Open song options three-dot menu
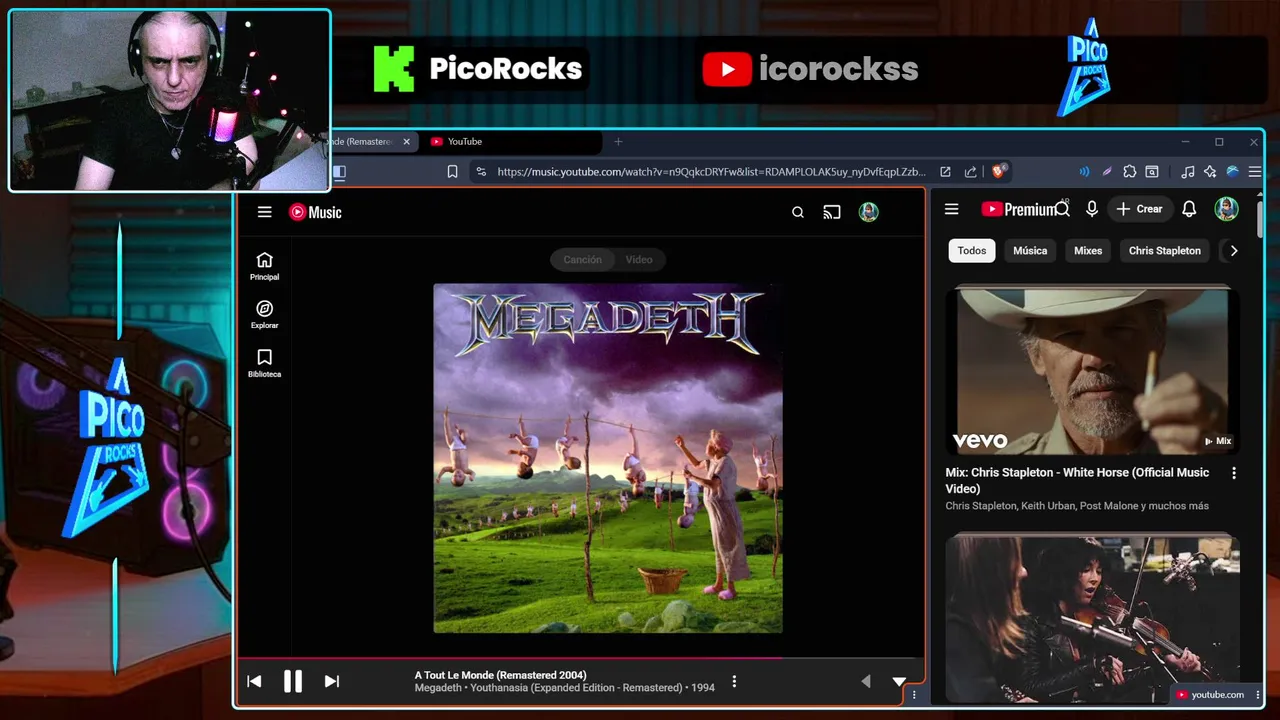 pos(734,681)
